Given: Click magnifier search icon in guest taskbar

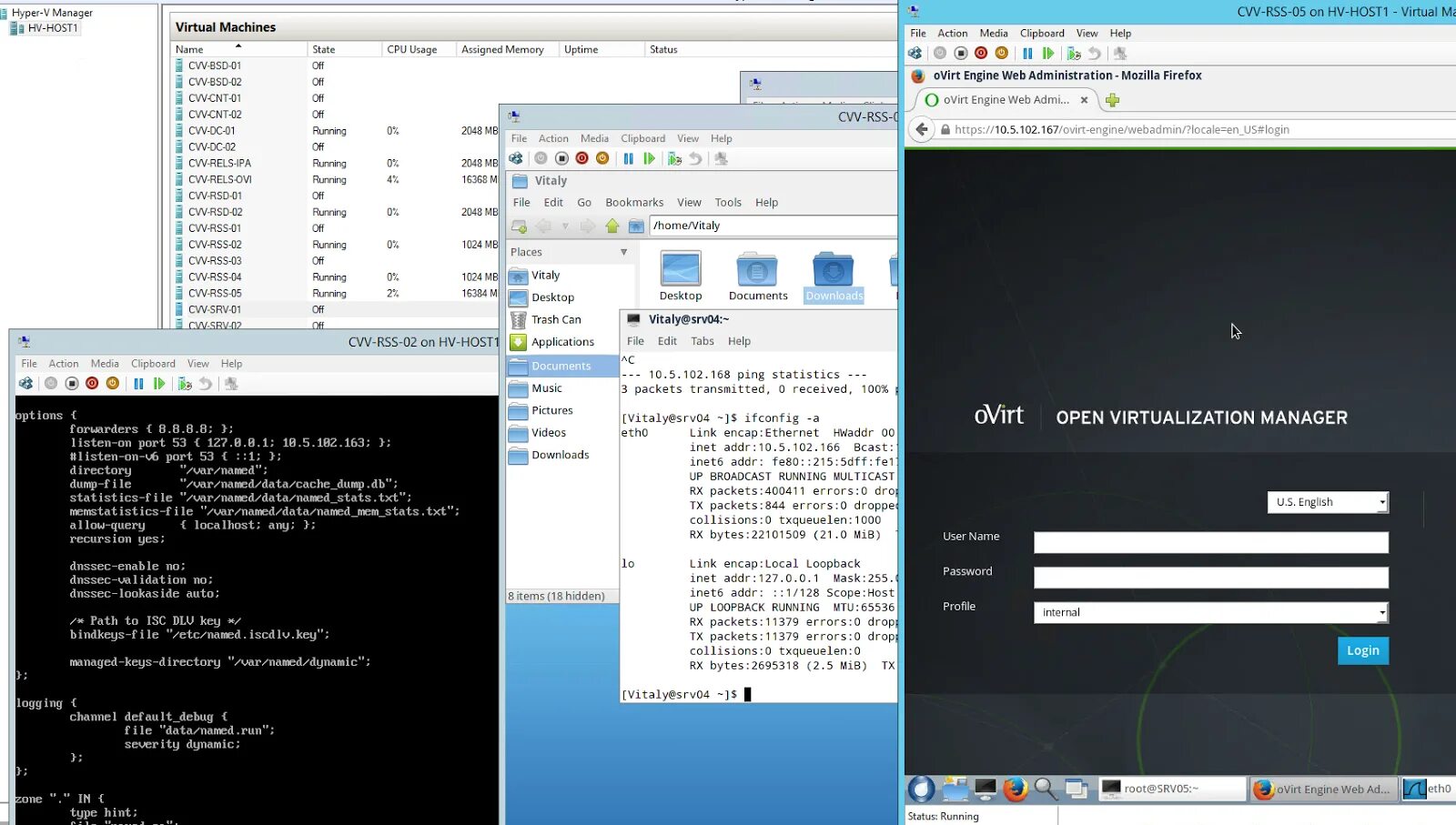Looking at the screenshot, I should click(x=1046, y=789).
